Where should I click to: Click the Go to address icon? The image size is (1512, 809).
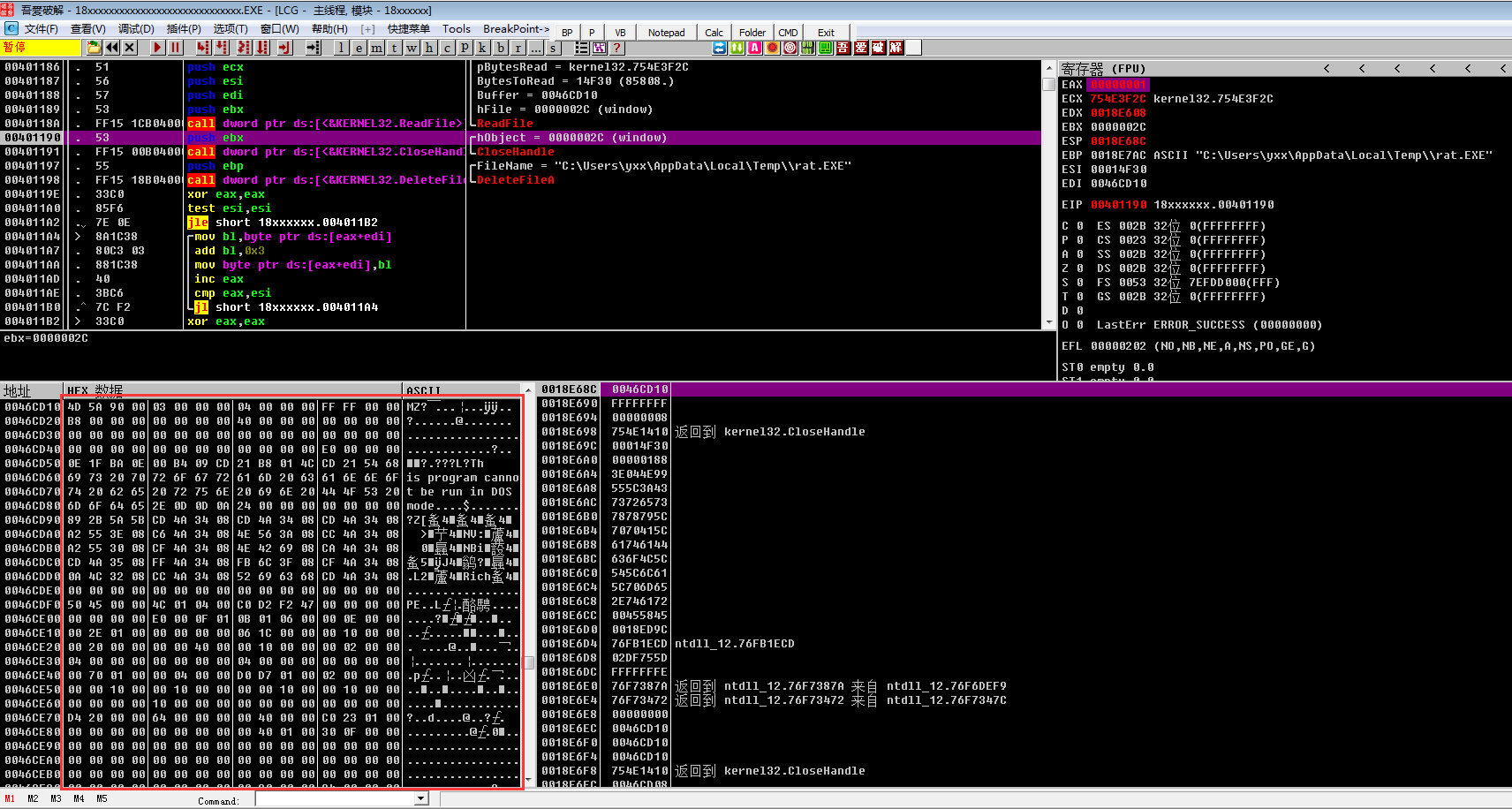[x=314, y=48]
